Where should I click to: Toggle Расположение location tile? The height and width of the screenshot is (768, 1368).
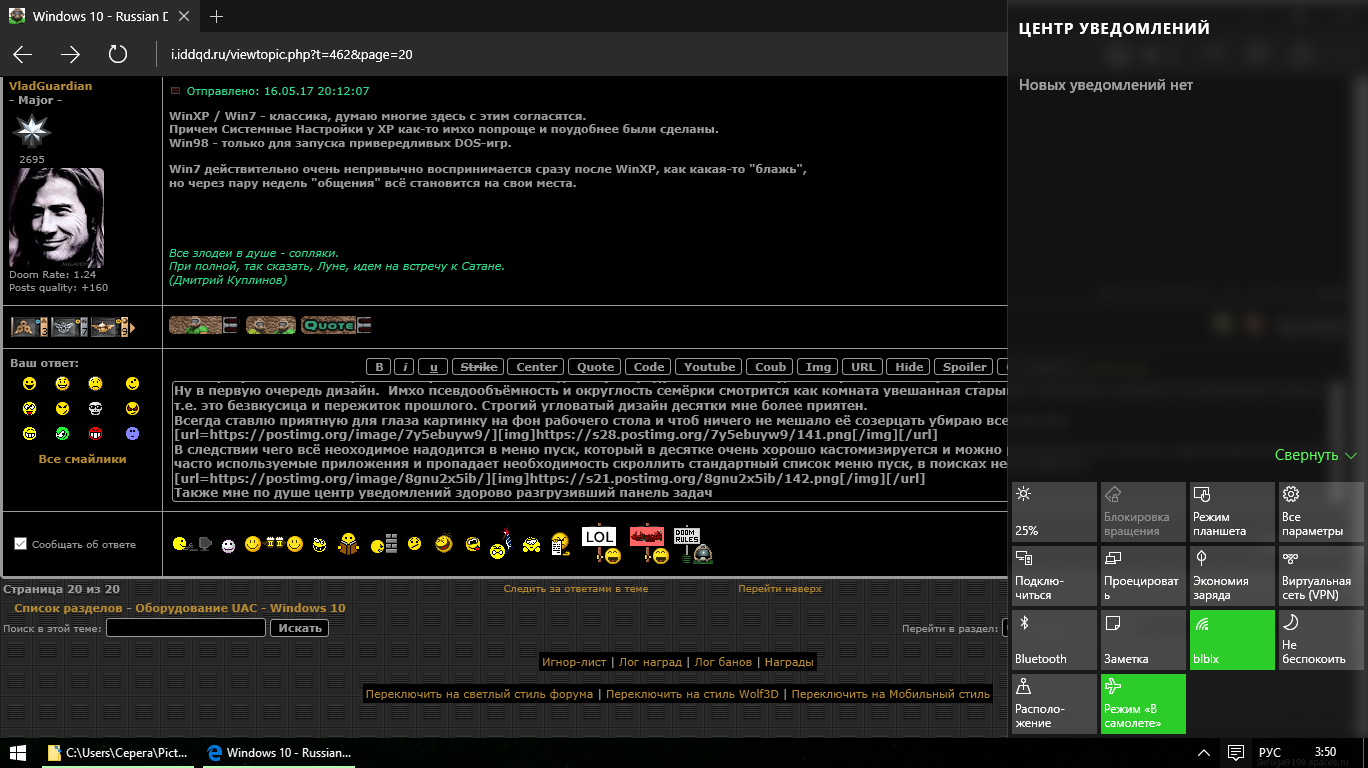pos(1054,703)
